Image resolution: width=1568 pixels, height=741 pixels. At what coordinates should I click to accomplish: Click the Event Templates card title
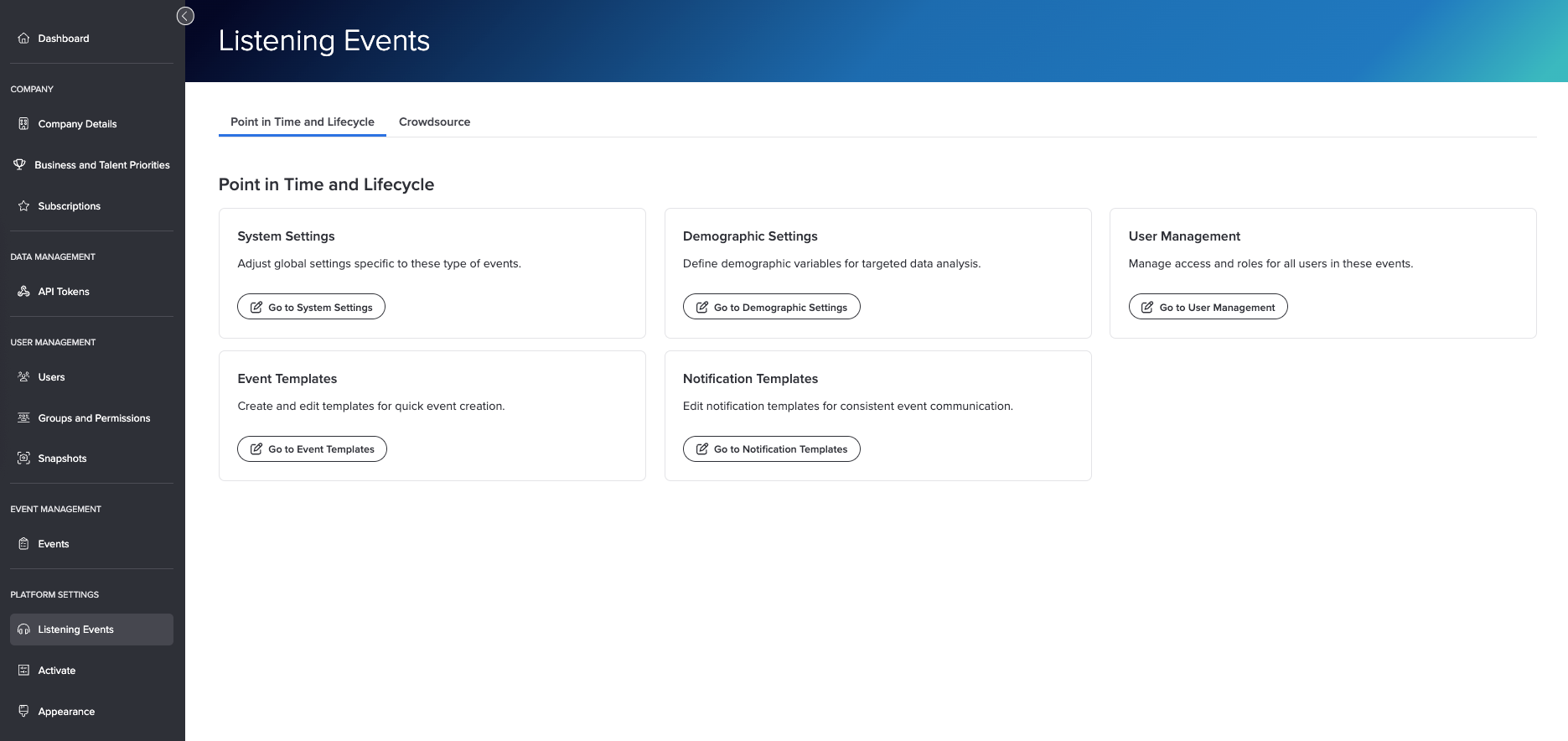tap(287, 379)
